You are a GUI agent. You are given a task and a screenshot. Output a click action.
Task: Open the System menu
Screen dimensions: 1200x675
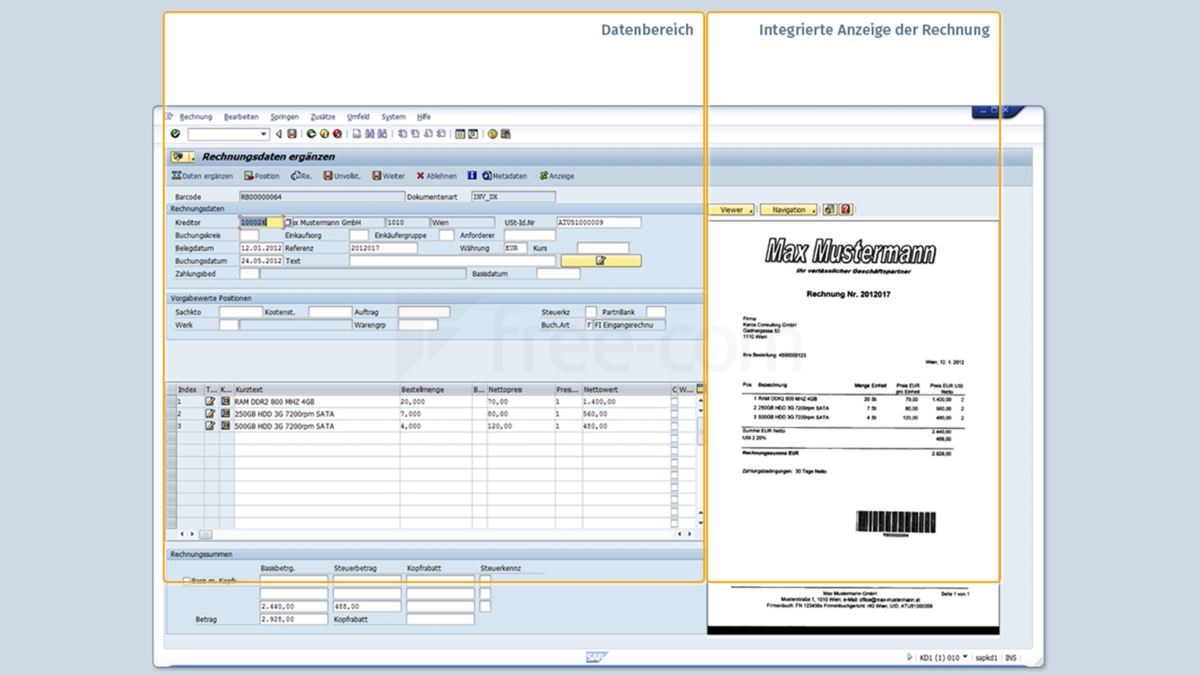point(393,117)
